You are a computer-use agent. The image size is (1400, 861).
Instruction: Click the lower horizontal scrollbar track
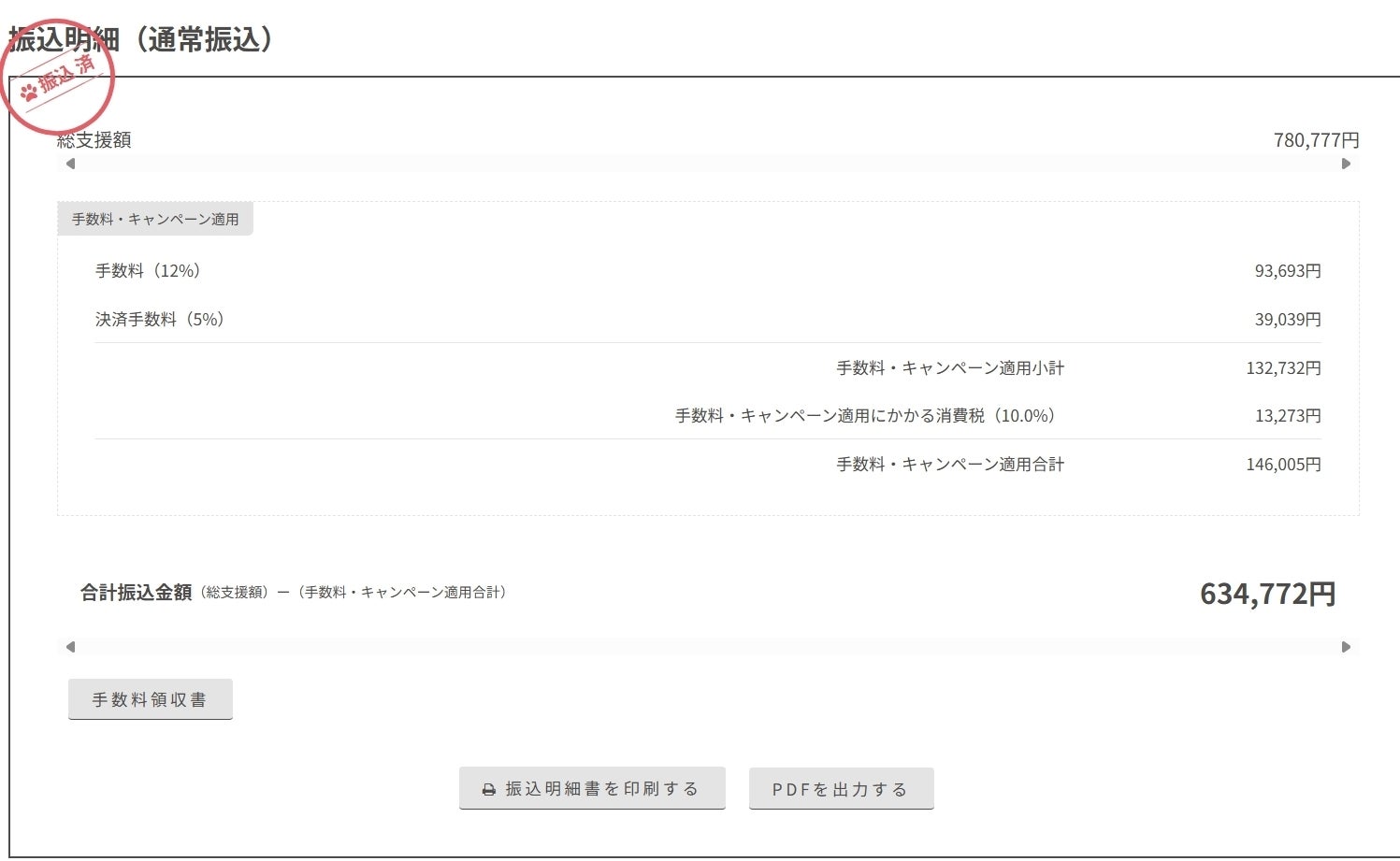click(708, 647)
